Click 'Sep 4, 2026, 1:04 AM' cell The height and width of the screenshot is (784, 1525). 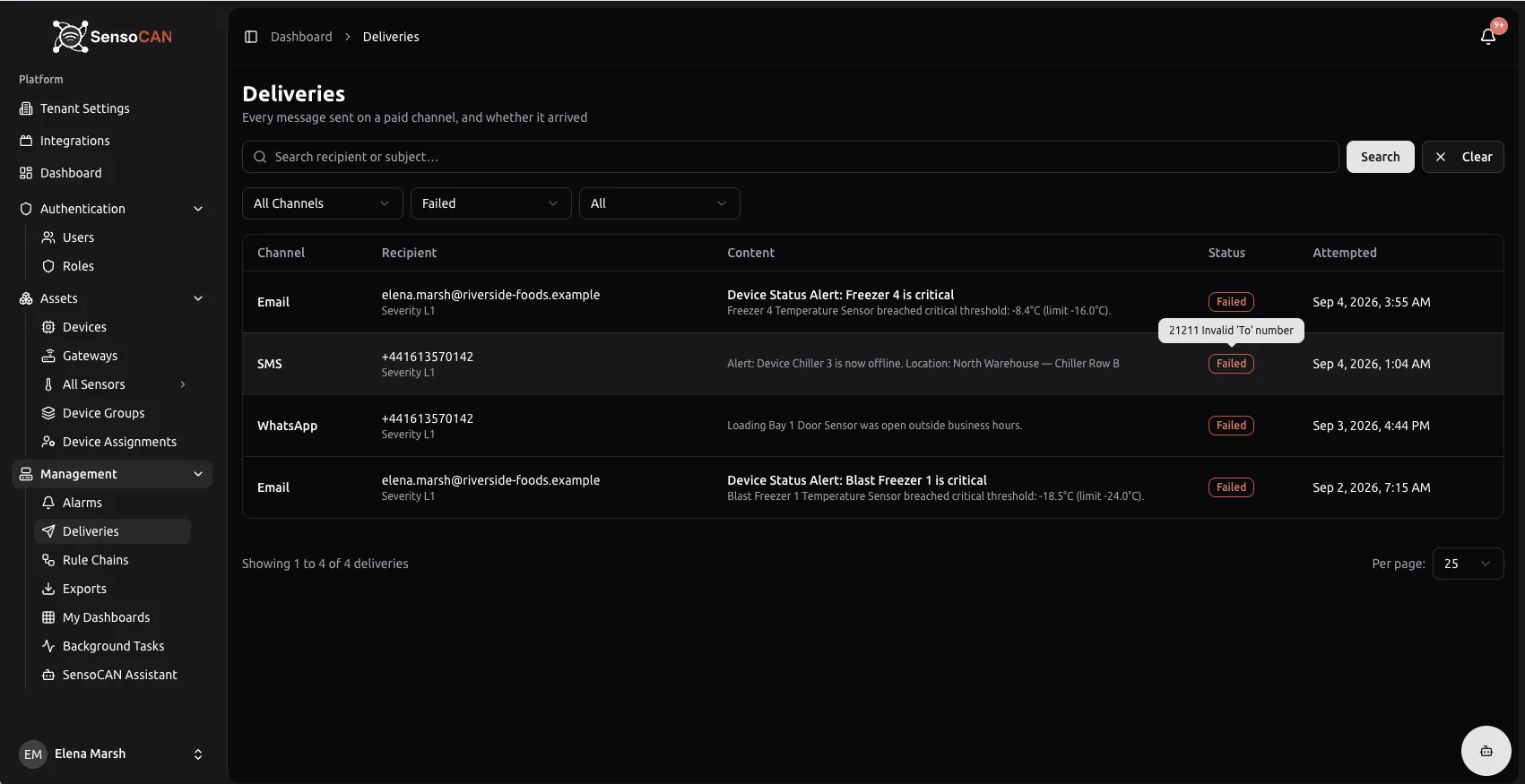coord(1372,364)
